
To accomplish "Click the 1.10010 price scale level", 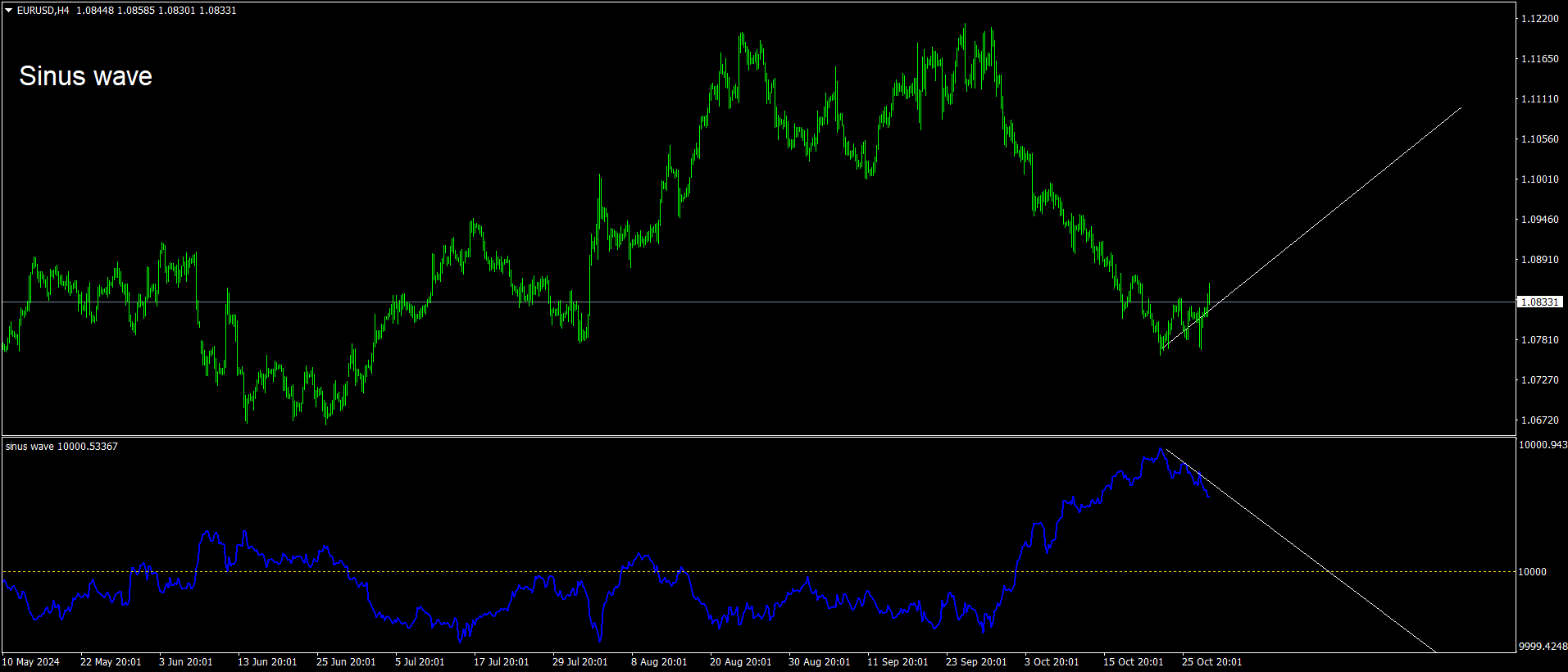I will click(1539, 179).
